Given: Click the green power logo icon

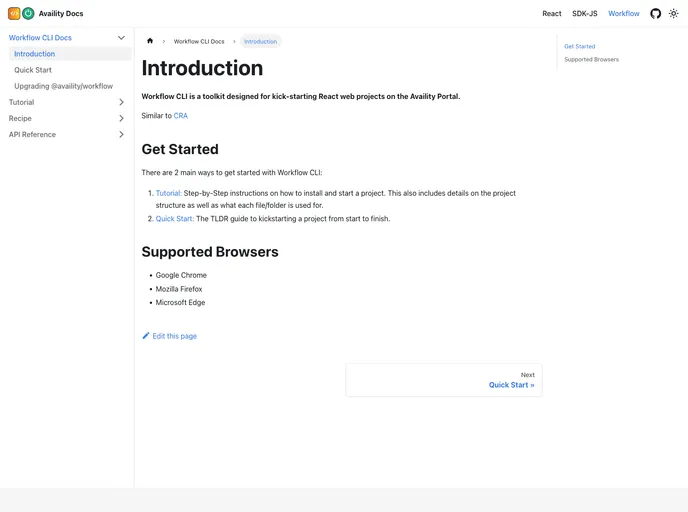Looking at the screenshot, I should click(x=28, y=14).
